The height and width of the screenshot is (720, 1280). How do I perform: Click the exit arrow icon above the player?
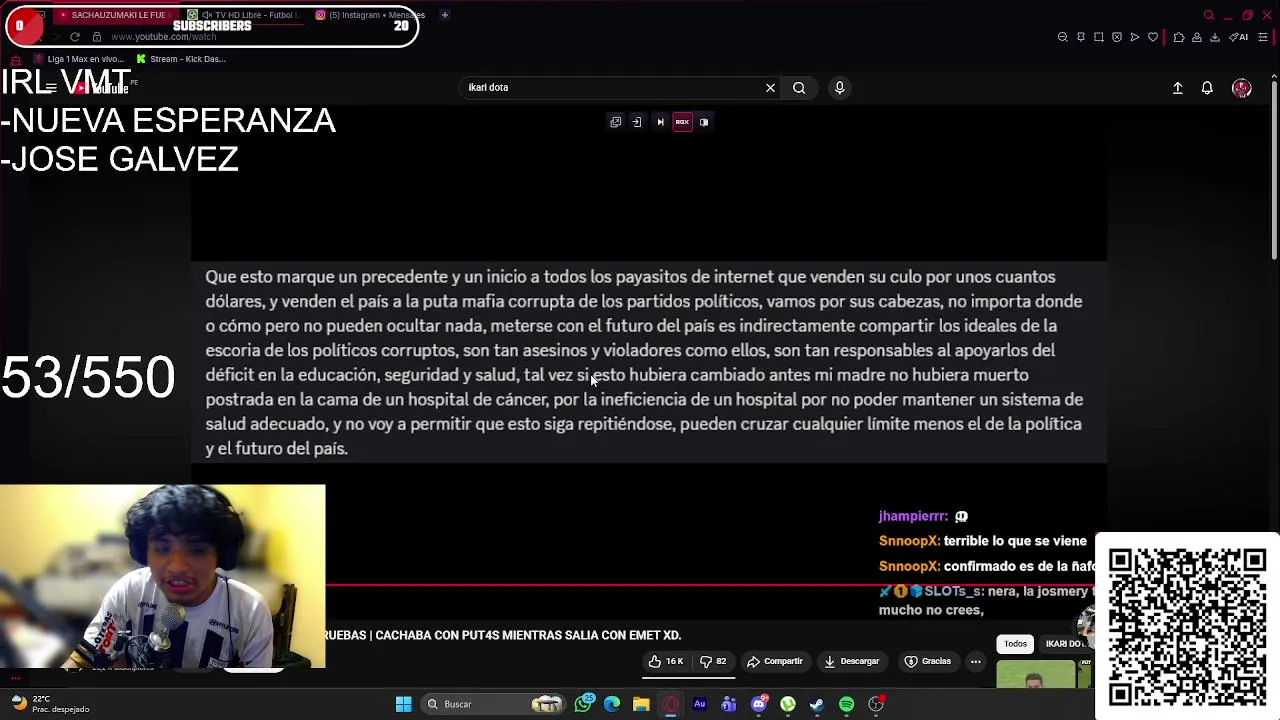[x=637, y=122]
